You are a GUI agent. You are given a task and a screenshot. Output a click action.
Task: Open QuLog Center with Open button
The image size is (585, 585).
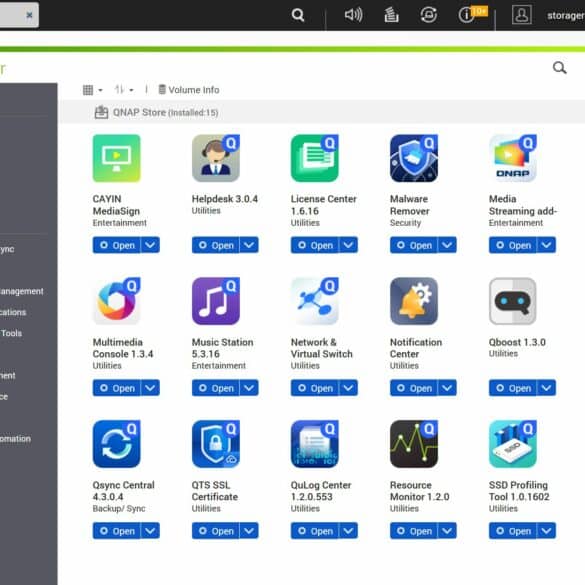315,531
